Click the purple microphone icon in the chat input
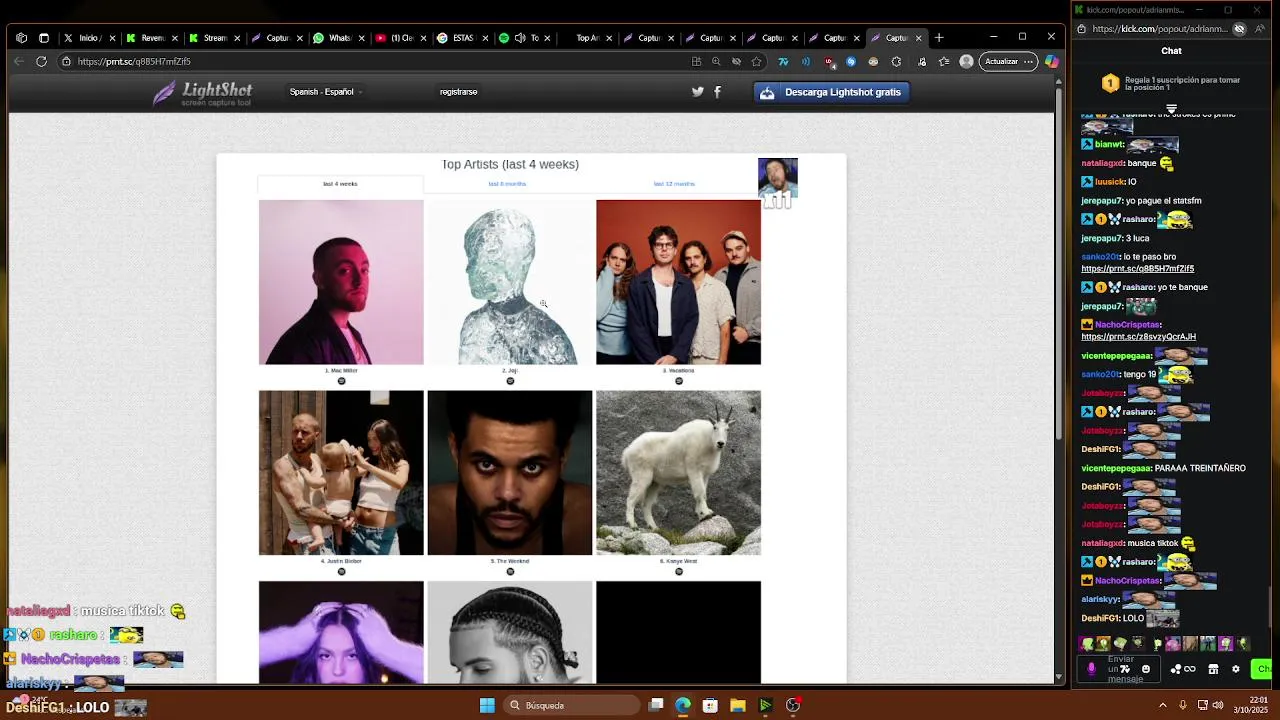The height and width of the screenshot is (720, 1280). [1091, 669]
